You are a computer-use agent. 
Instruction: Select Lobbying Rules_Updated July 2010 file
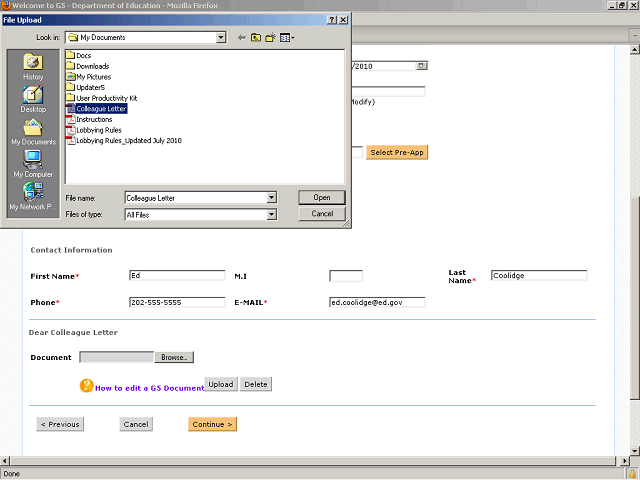pyautogui.click(x=124, y=140)
